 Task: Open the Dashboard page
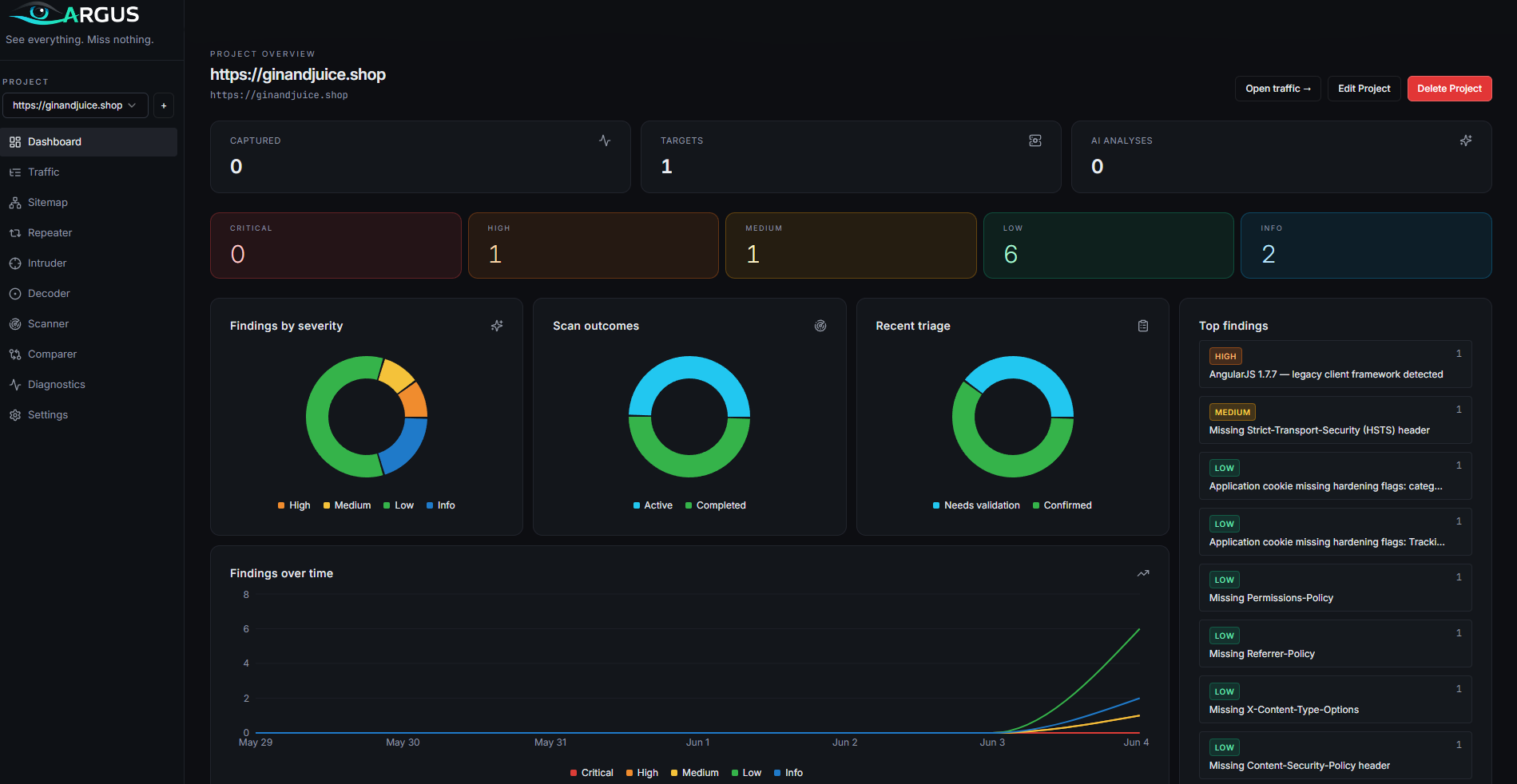tap(89, 142)
